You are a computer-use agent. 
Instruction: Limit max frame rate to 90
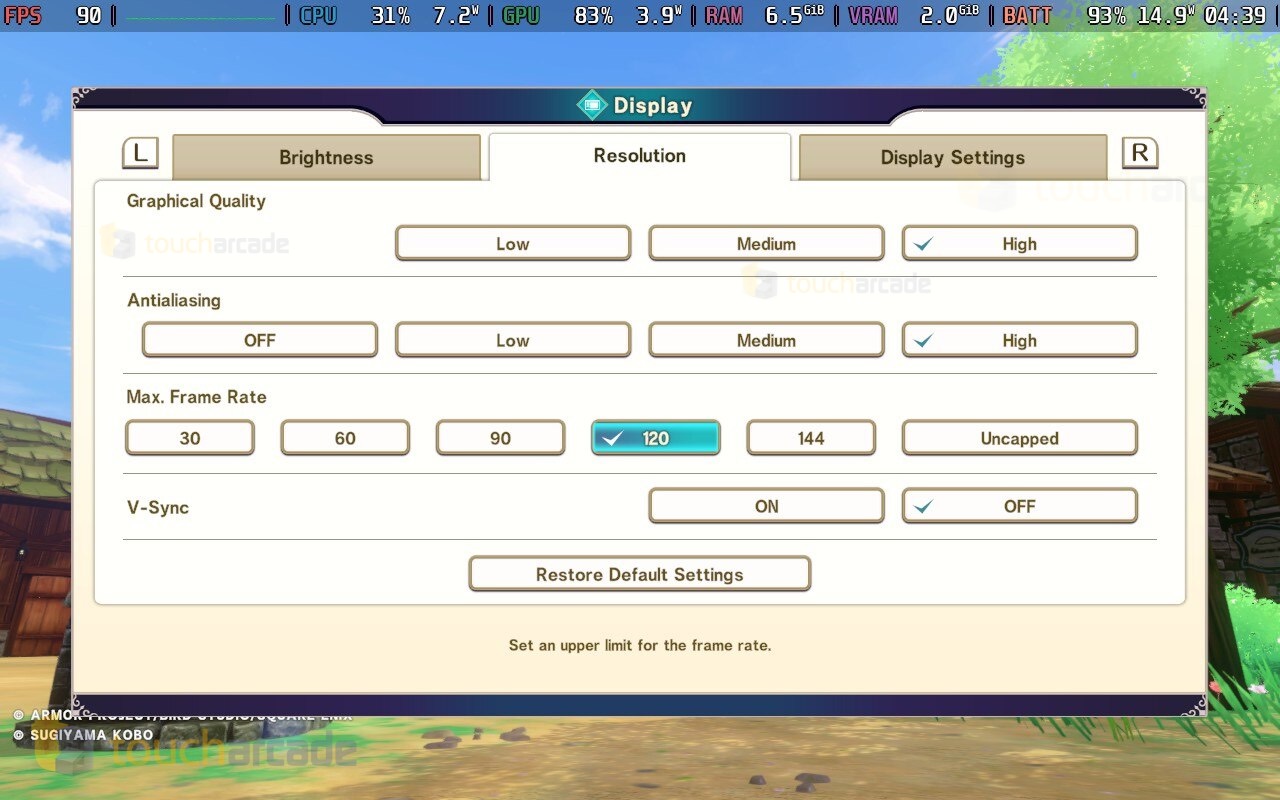(501, 438)
